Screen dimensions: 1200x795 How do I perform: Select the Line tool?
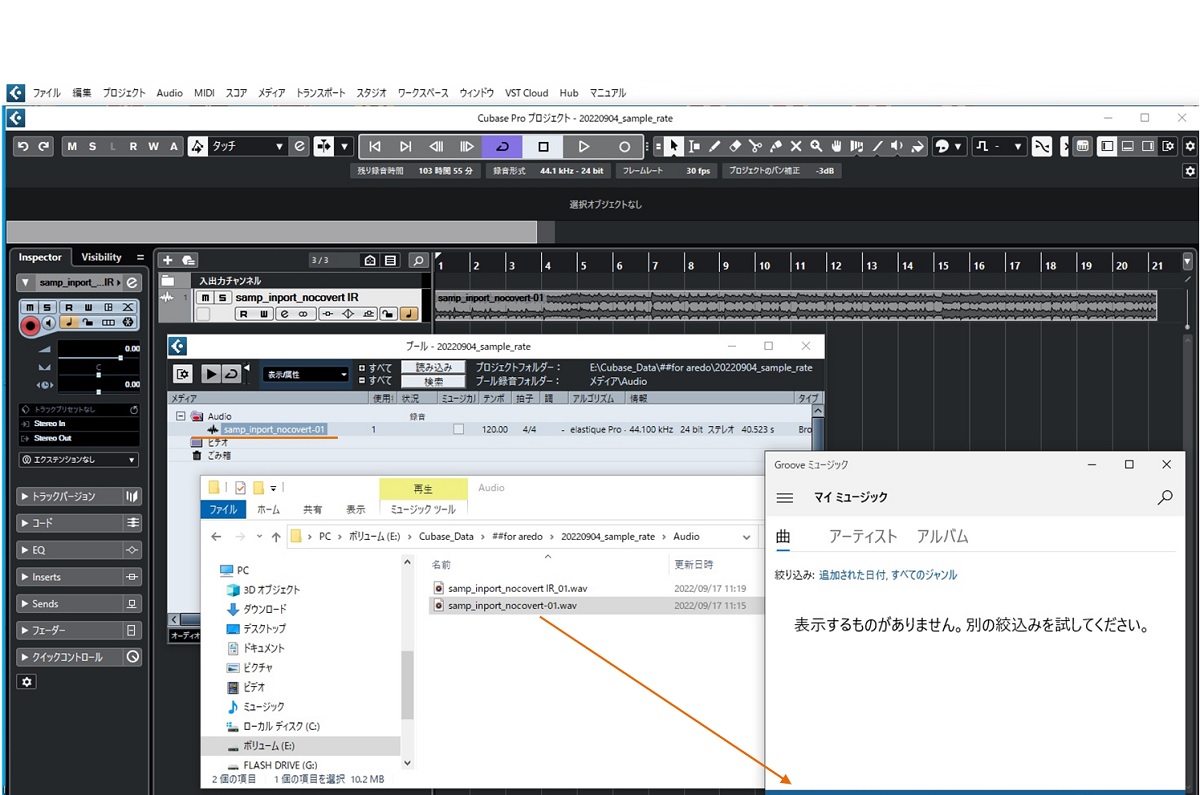877,147
